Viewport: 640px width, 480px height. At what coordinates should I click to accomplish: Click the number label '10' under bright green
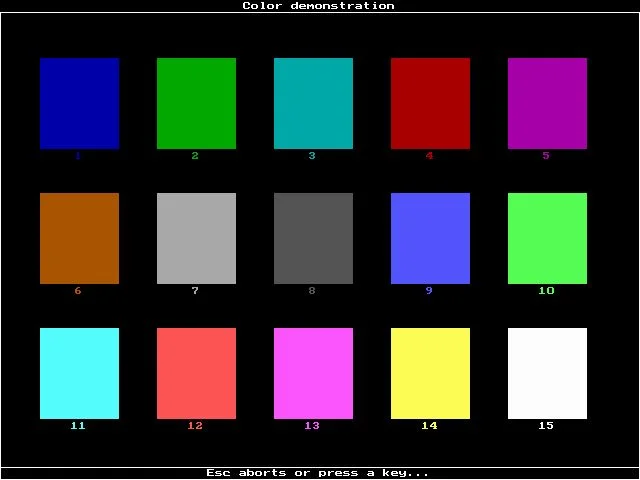point(546,291)
